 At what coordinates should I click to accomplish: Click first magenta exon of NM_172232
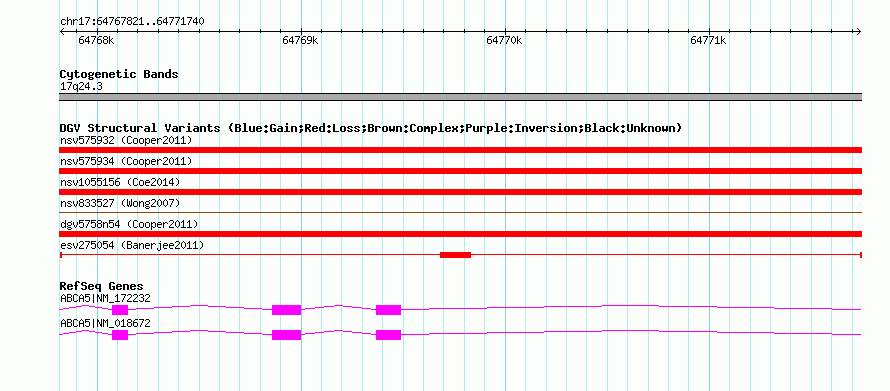(120, 310)
